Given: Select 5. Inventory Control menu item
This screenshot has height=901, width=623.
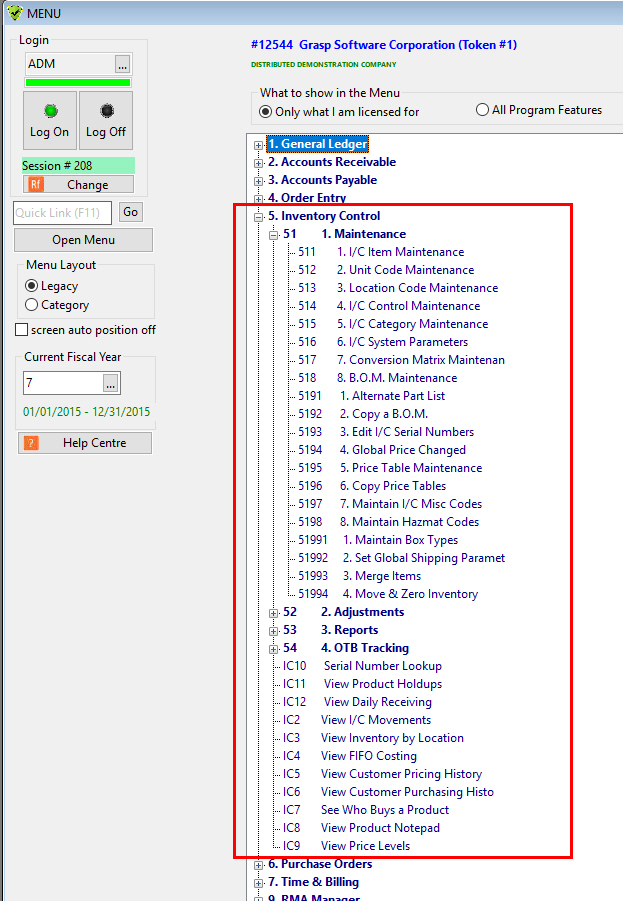Looking at the screenshot, I should pyautogui.click(x=324, y=216).
